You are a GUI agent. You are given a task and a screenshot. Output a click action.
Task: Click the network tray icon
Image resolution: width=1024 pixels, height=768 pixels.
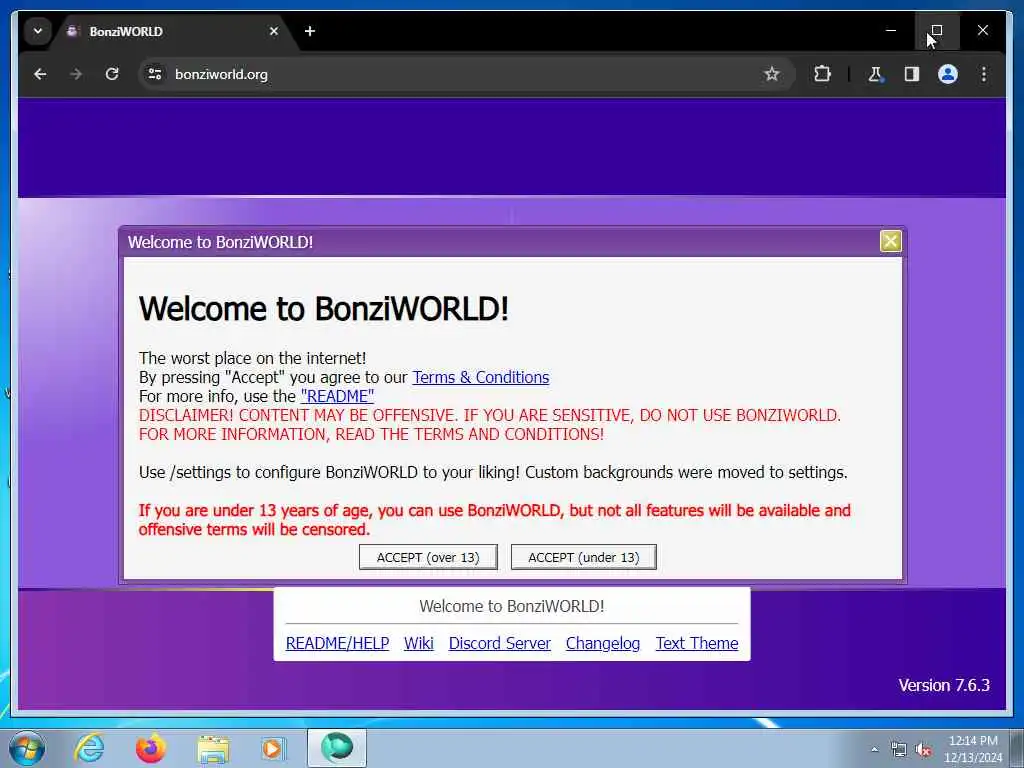pyautogui.click(x=899, y=749)
